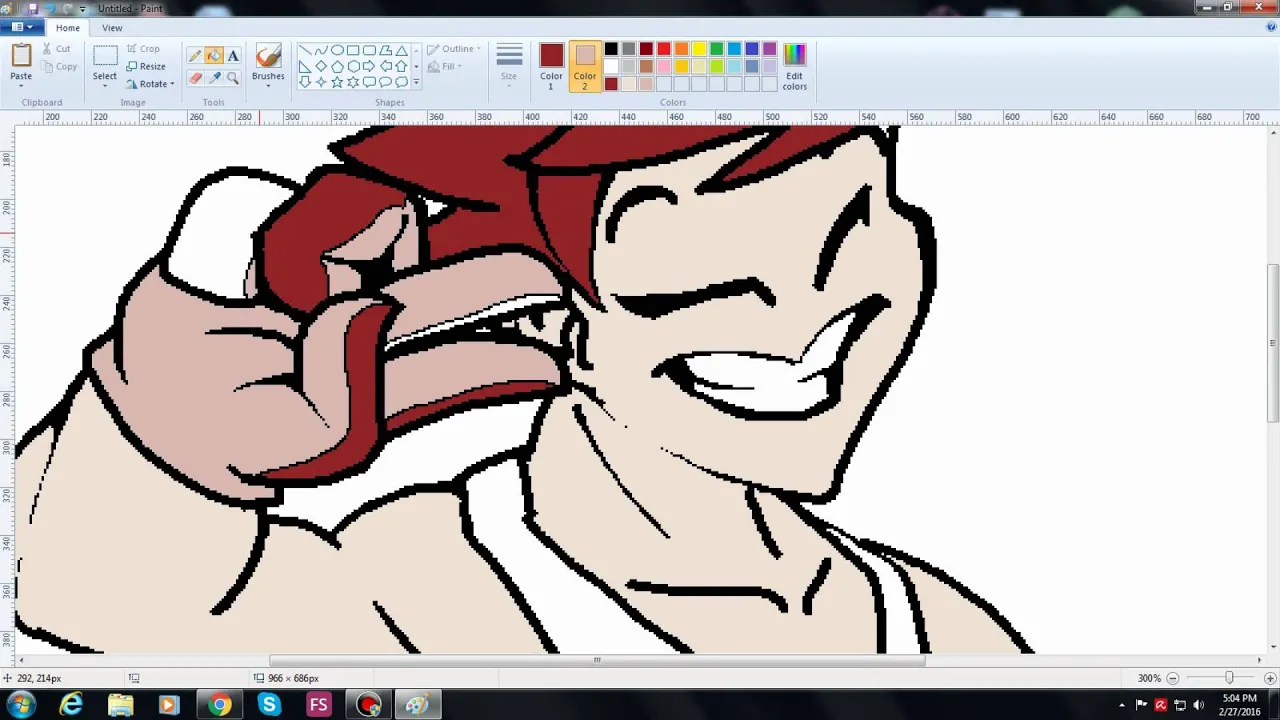Choose the Curve shape
The image size is (1280, 720).
click(x=321, y=50)
